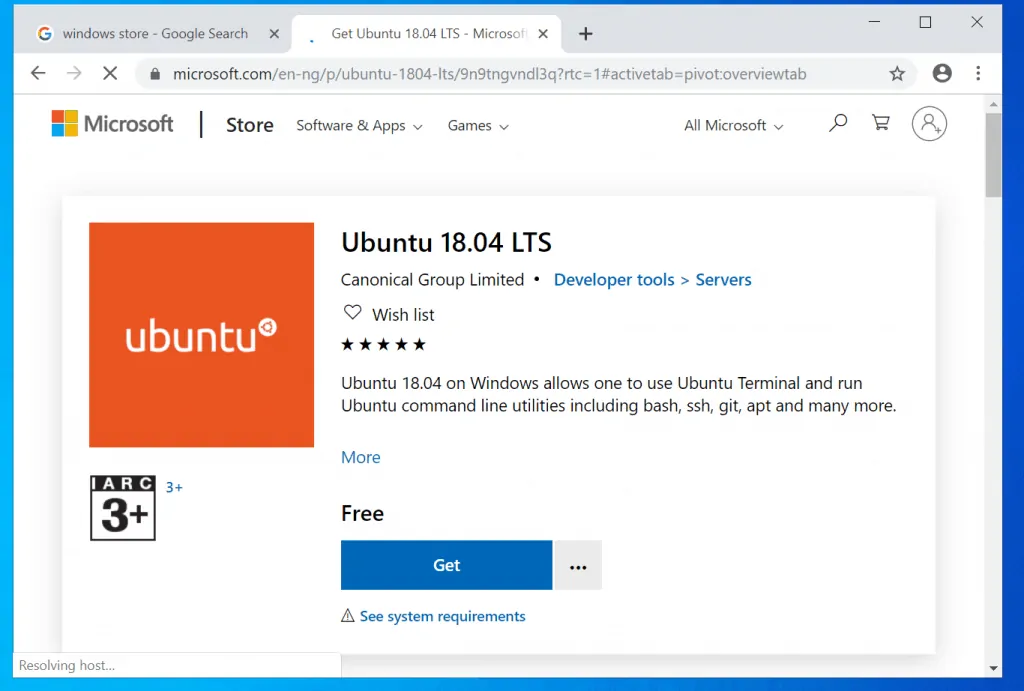
Task: Click the browser back arrow
Action: tap(38, 74)
